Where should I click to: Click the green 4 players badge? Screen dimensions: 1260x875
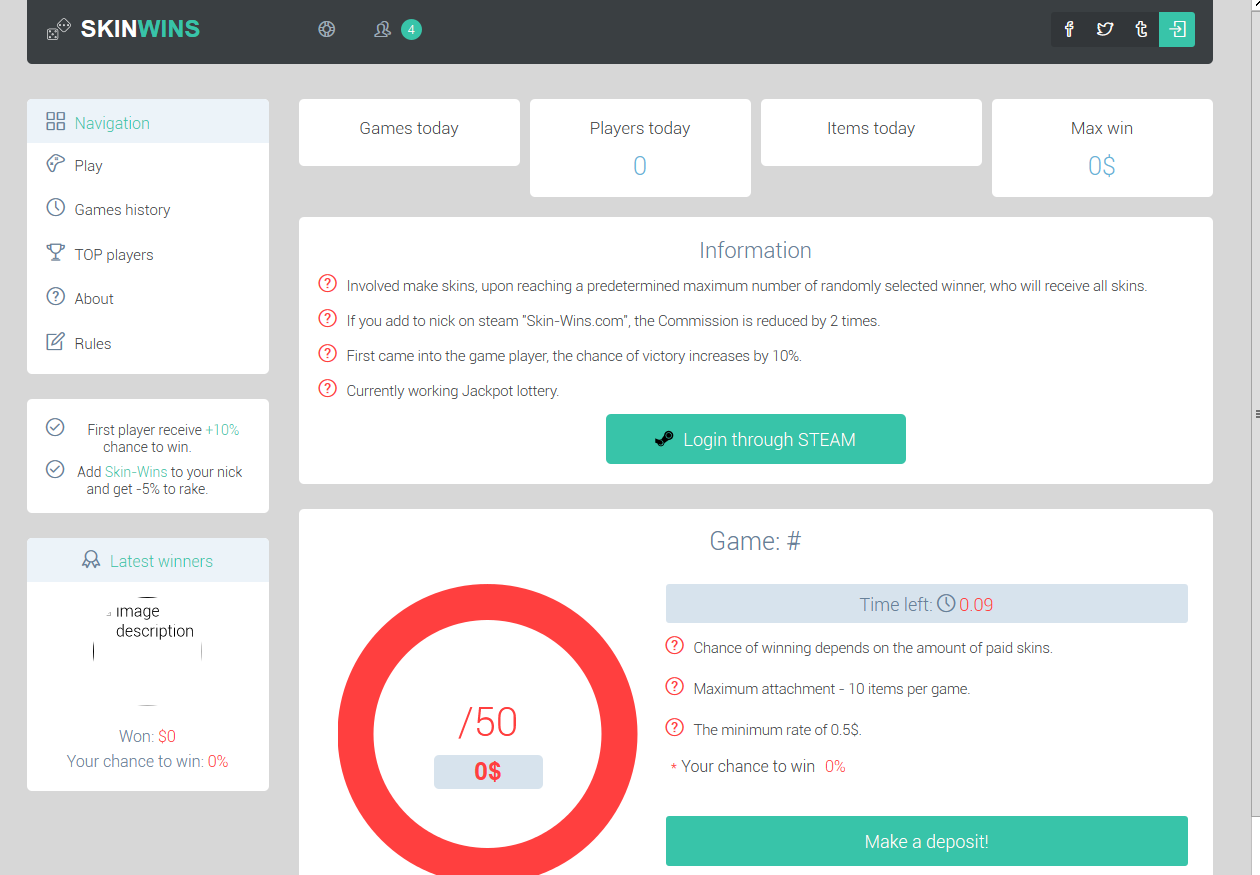[x=411, y=29]
